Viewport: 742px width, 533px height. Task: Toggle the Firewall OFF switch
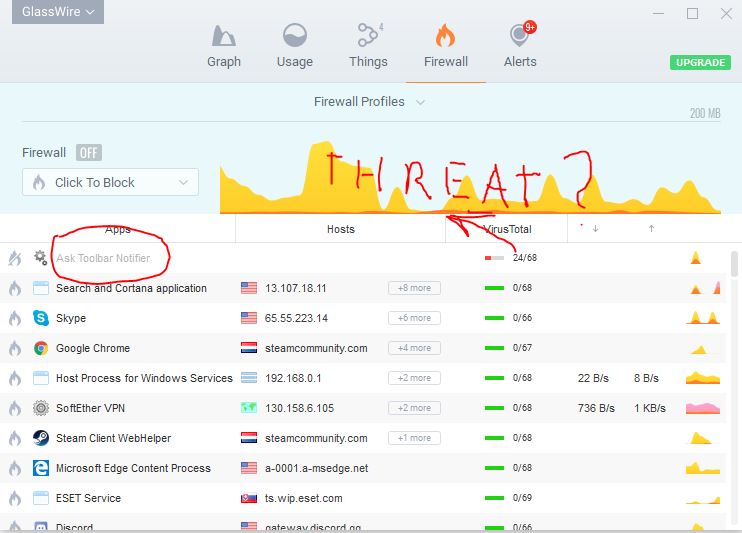click(x=89, y=153)
